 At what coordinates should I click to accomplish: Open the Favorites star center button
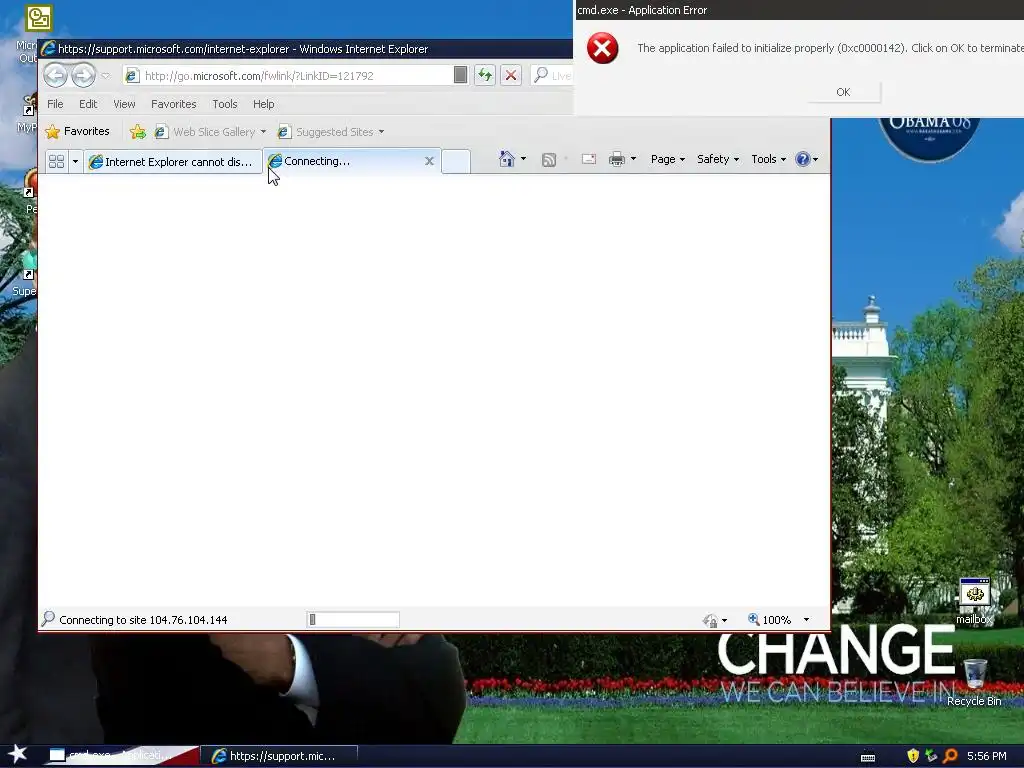(x=78, y=131)
